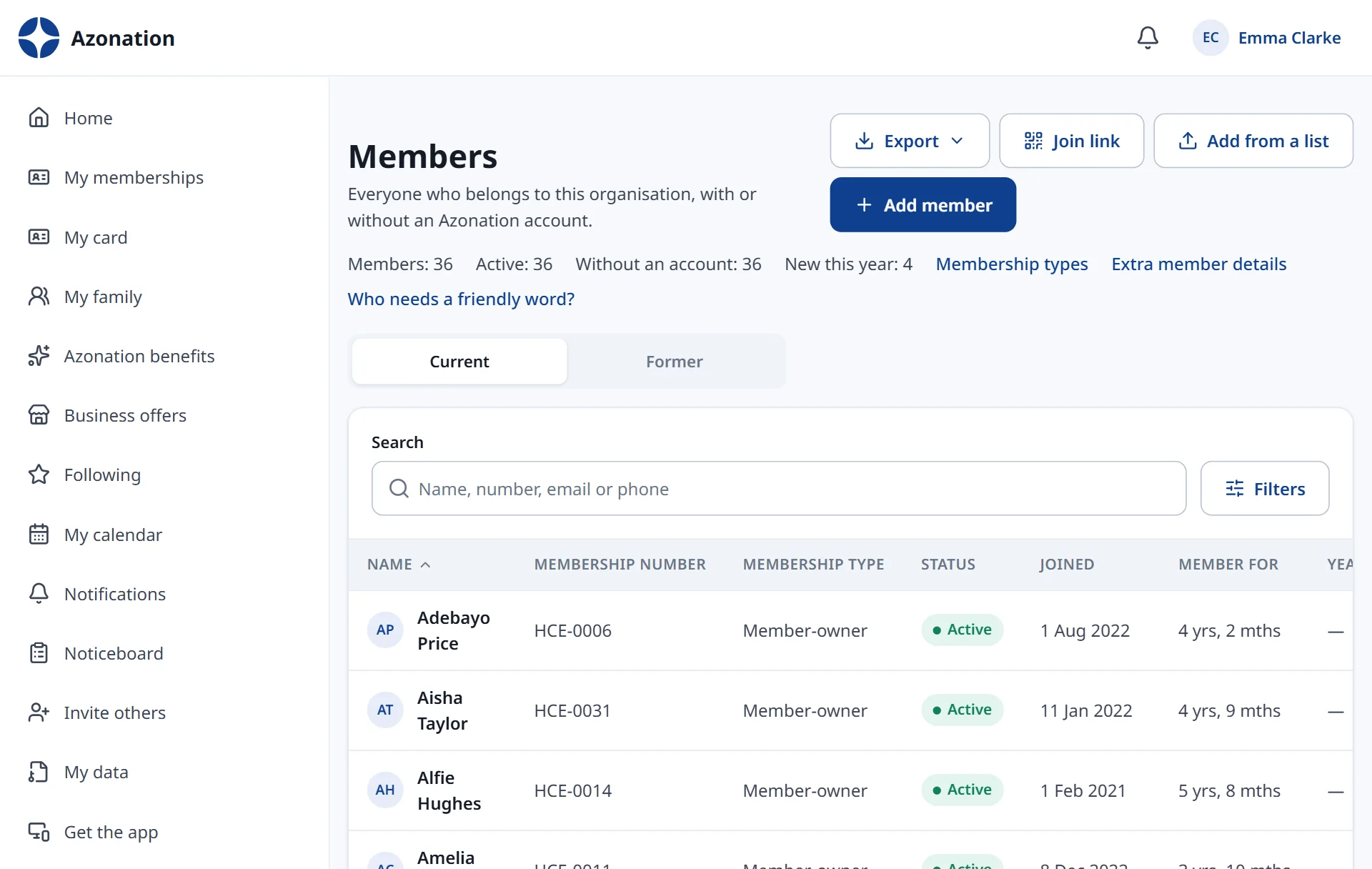
Task: Click the Active status badge for Alfie Hughes
Action: (x=963, y=790)
